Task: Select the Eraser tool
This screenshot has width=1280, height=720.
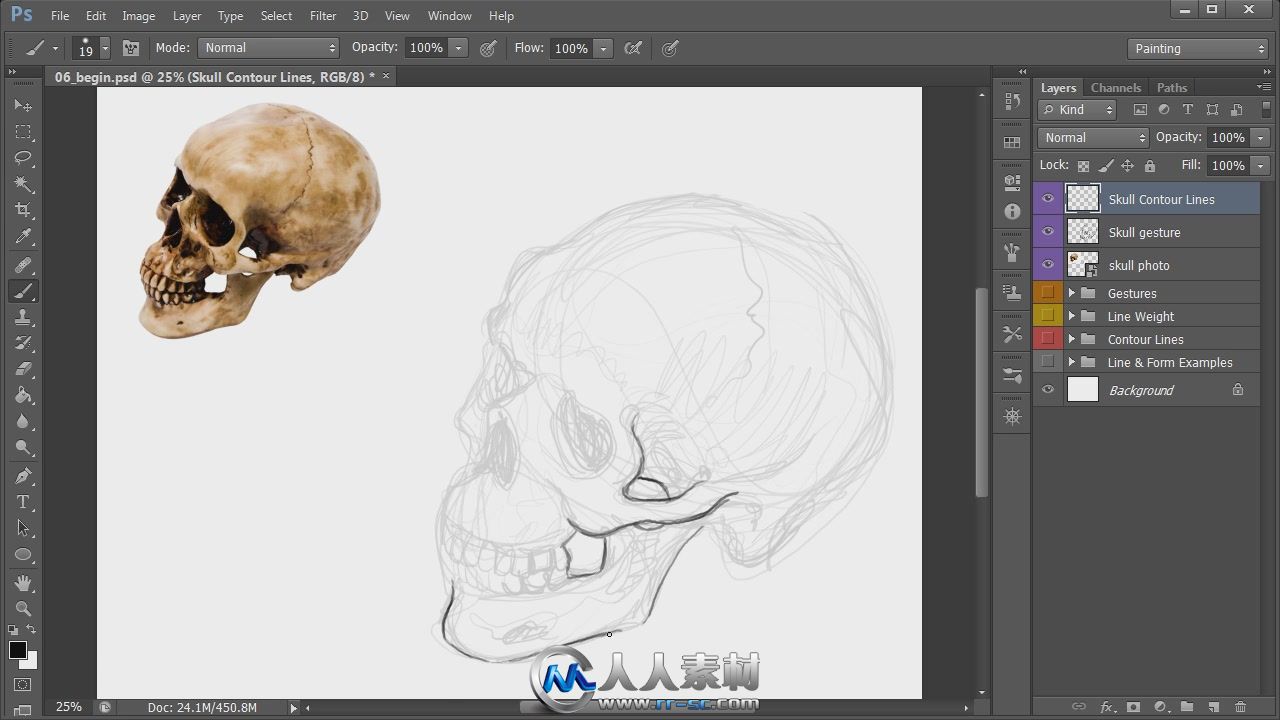Action: [x=23, y=369]
